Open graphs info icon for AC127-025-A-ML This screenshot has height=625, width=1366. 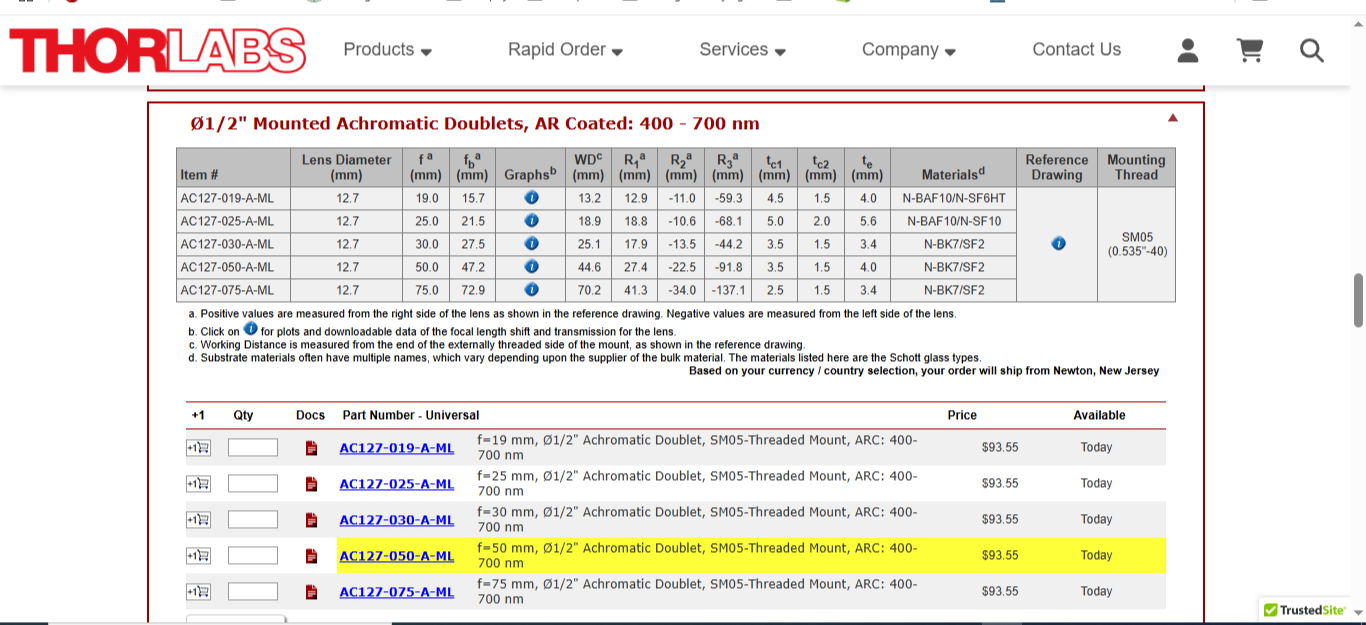coord(532,221)
